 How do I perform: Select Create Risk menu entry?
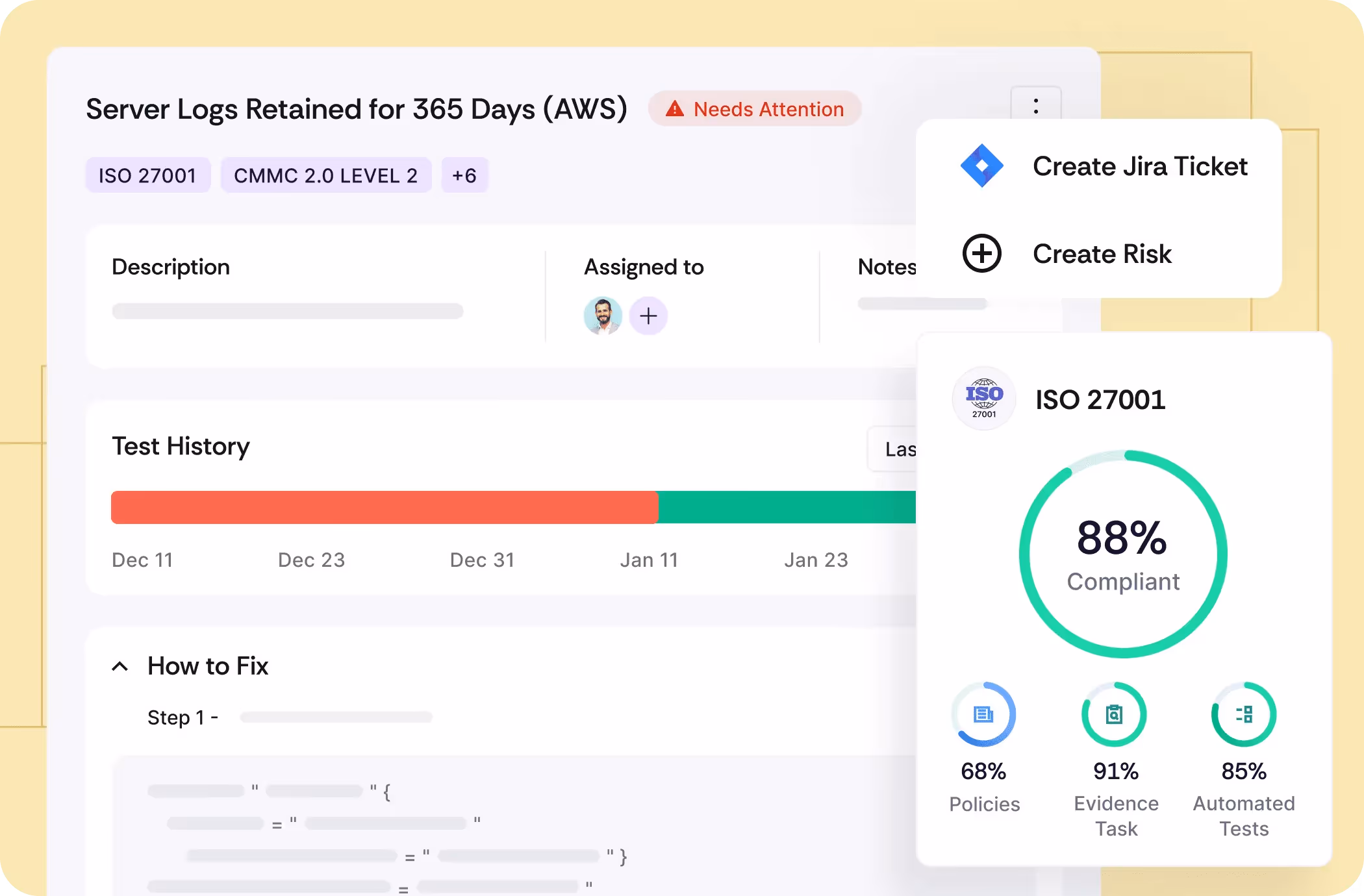coord(1102,254)
